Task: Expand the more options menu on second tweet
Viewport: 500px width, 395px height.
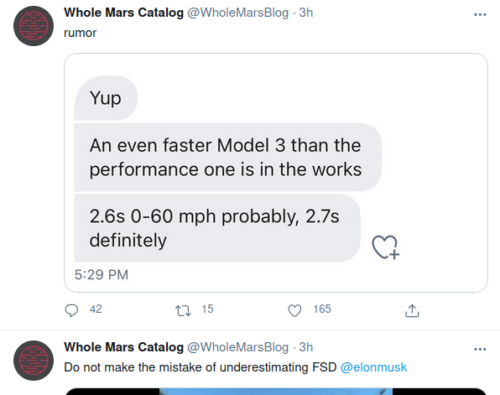Action: pos(480,349)
